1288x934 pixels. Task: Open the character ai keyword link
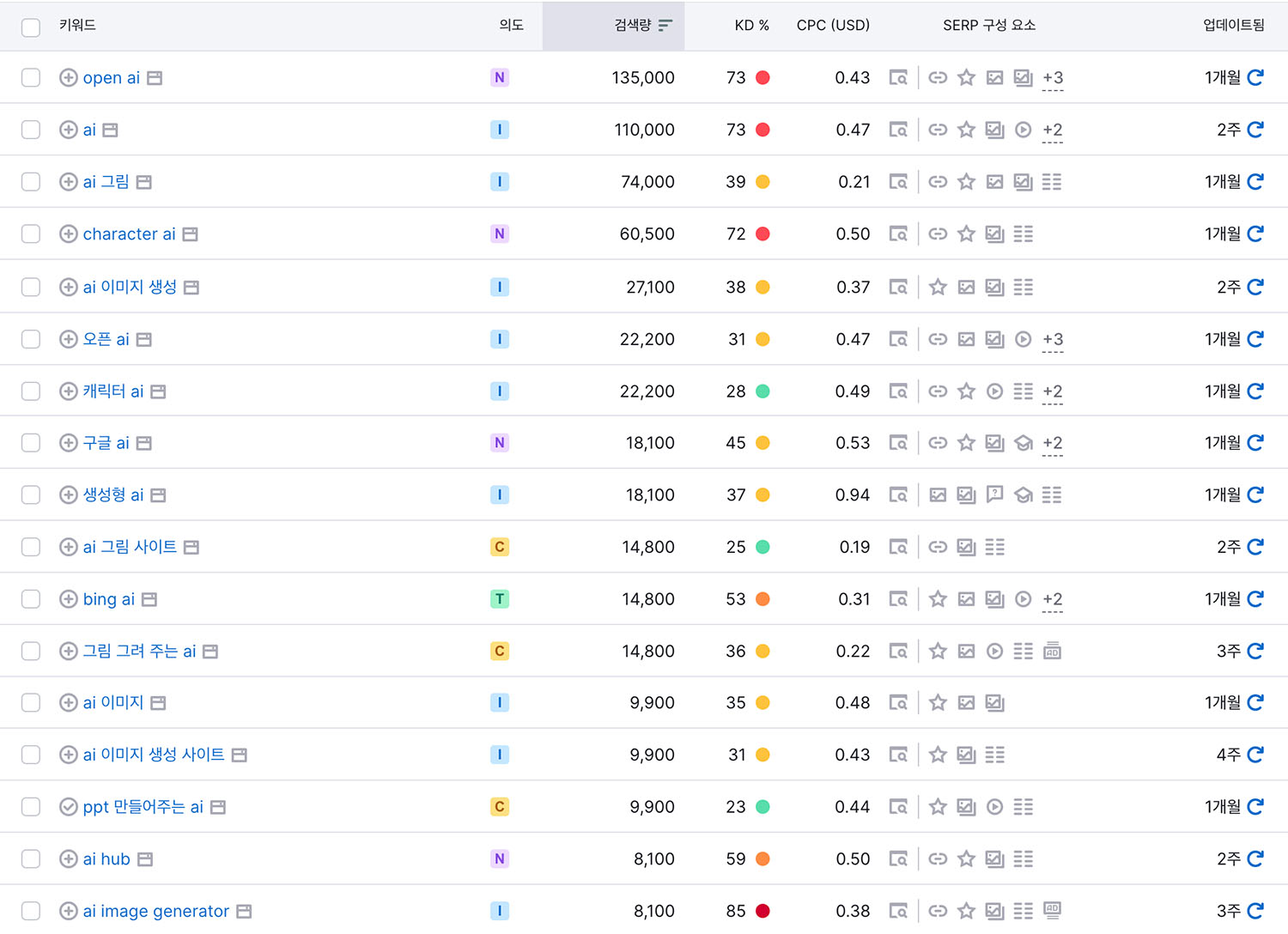130,234
